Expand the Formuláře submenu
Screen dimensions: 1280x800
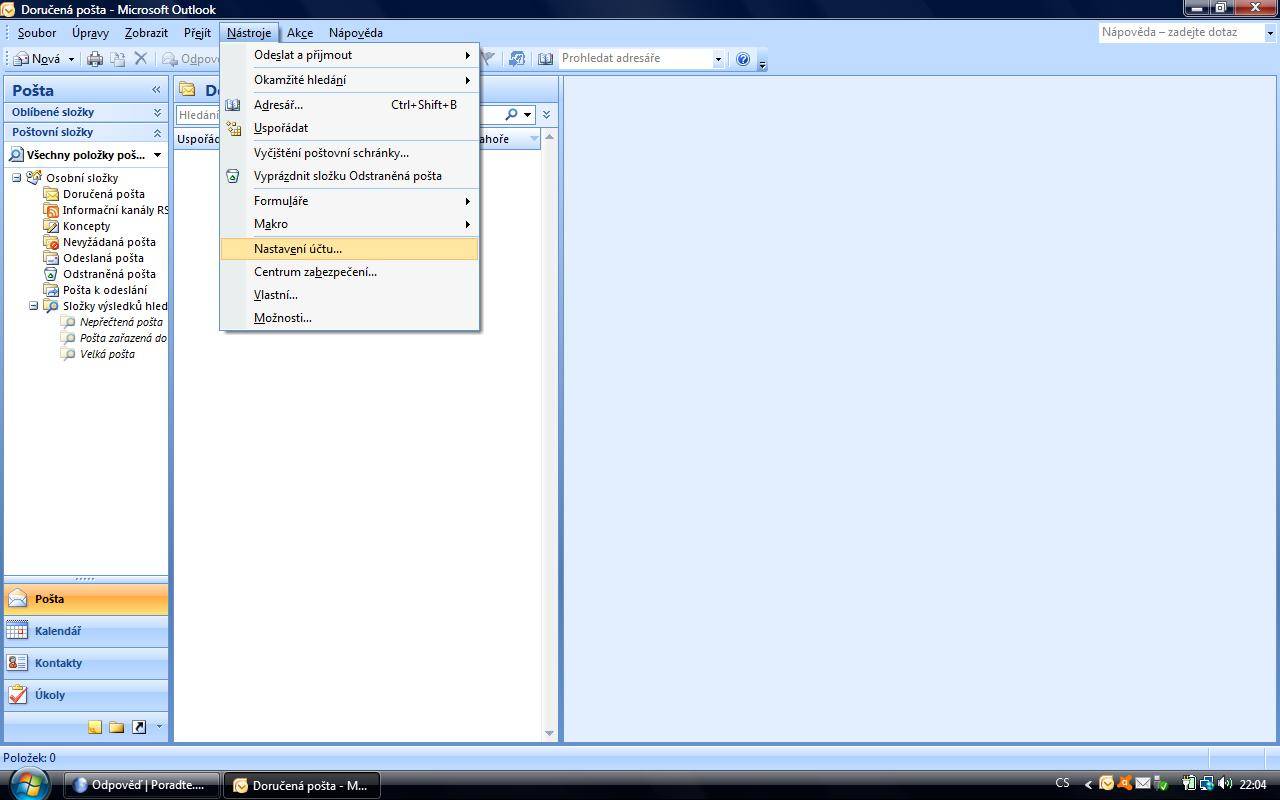point(349,201)
